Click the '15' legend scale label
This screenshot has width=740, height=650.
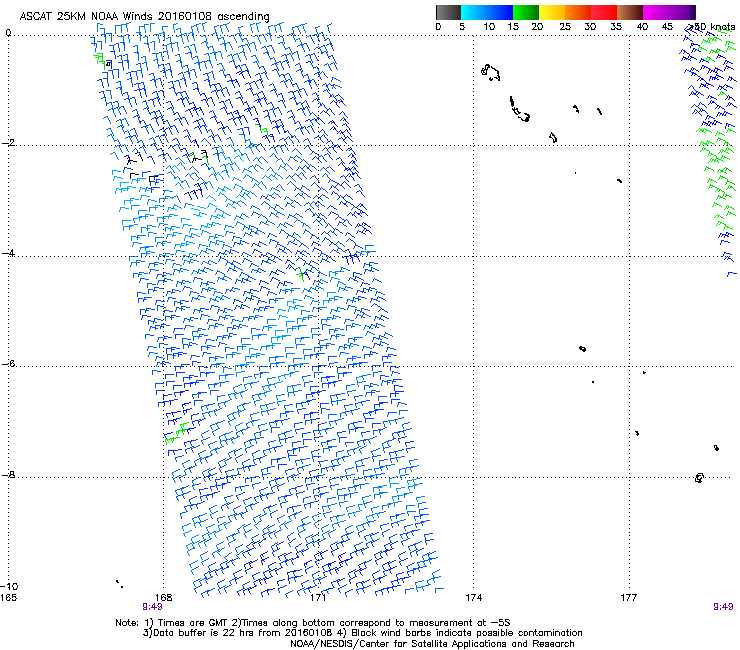(513, 27)
